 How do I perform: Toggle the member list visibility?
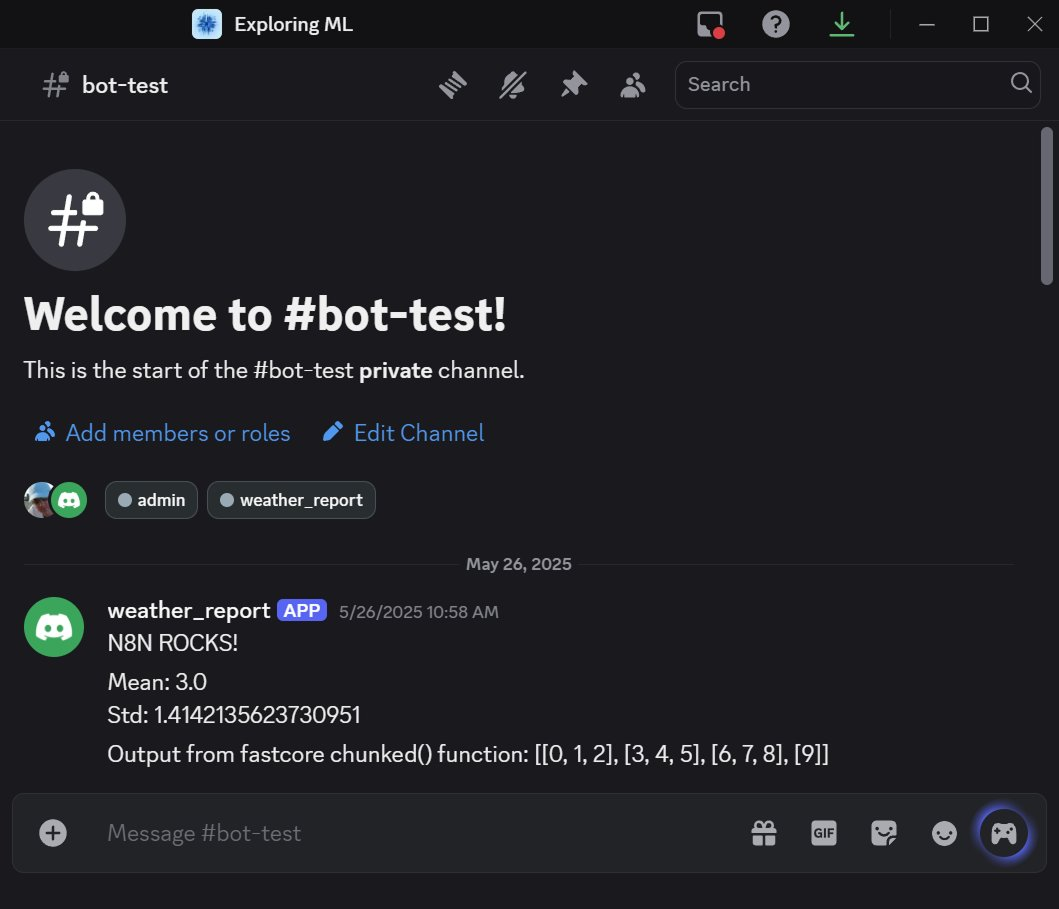point(632,84)
